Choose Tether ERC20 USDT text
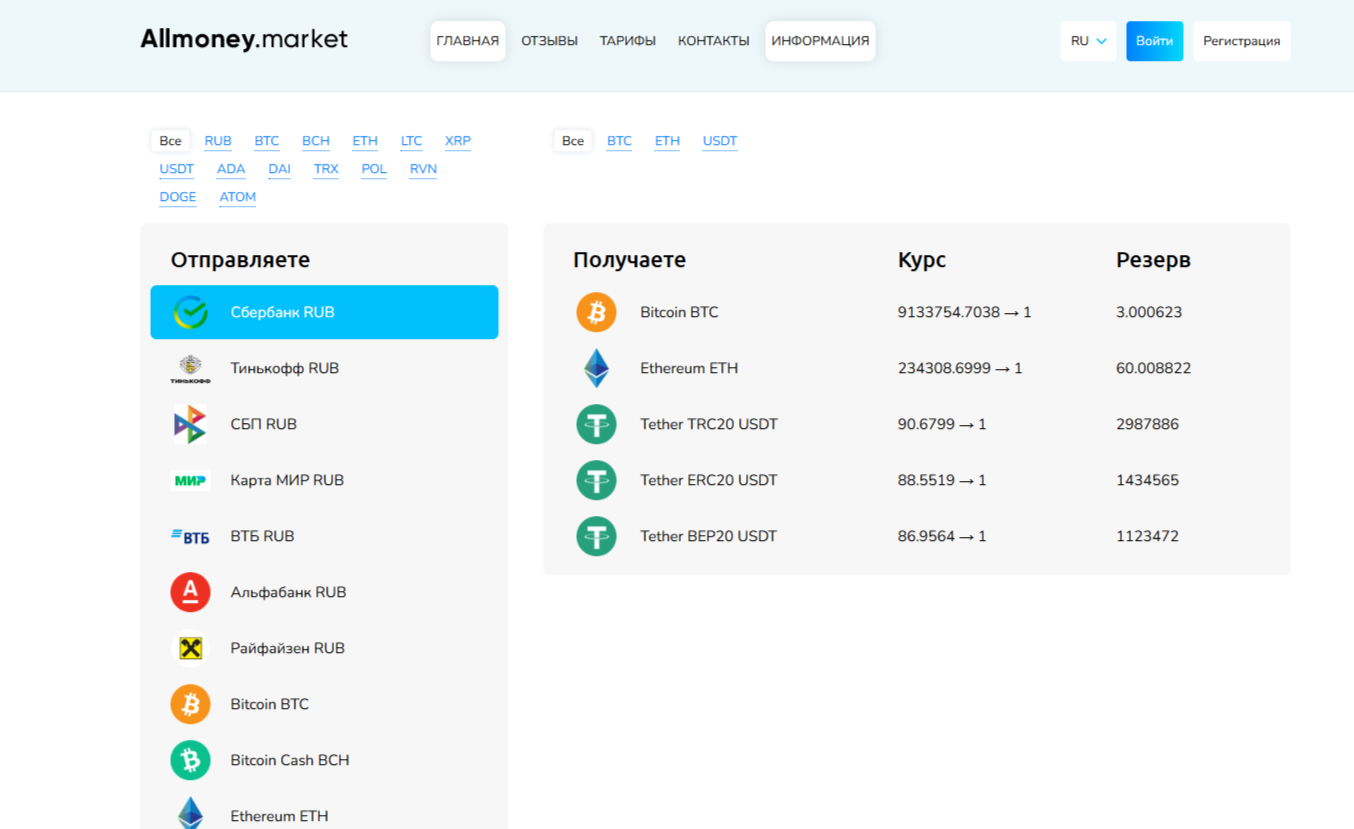Image resolution: width=1354 pixels, height=829 pixels. coord(708,480)
